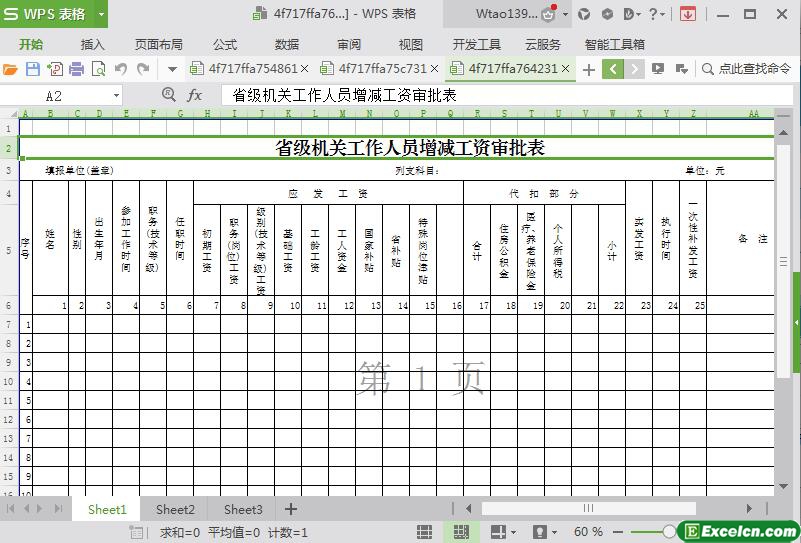Viewport: 801px width, 543px height.
Task: Click the zoom out minus button
Action: coord(617,532)
